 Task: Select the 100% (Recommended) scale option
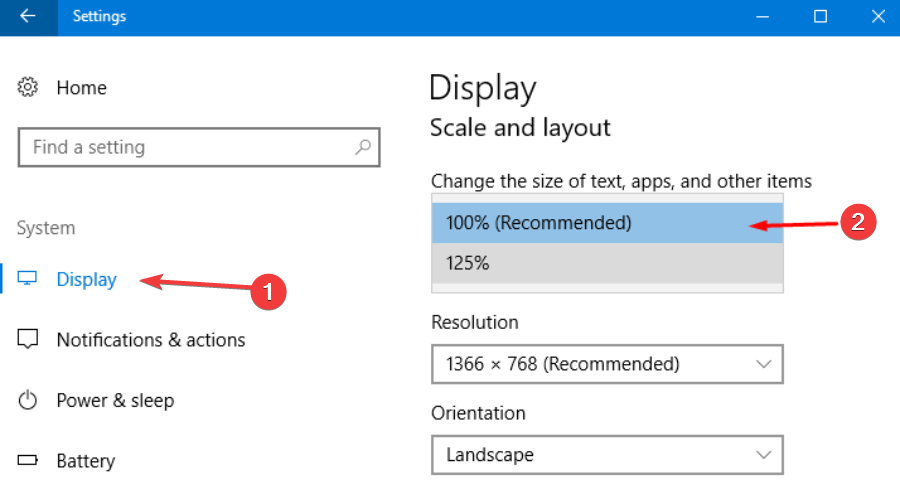click(x=540, y=223)
